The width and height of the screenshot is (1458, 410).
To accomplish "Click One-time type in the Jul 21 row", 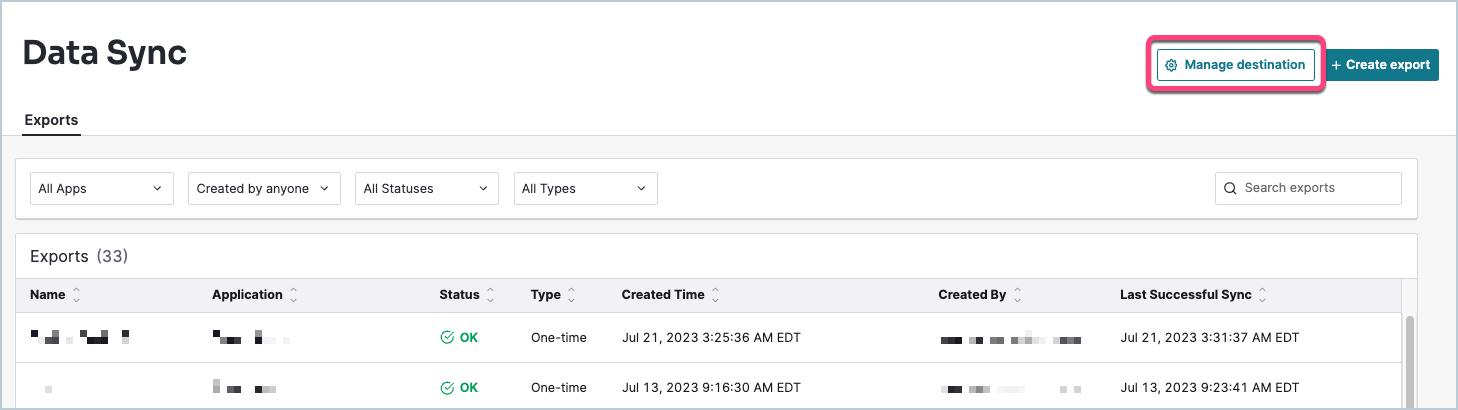I will [x=559, y=338].
